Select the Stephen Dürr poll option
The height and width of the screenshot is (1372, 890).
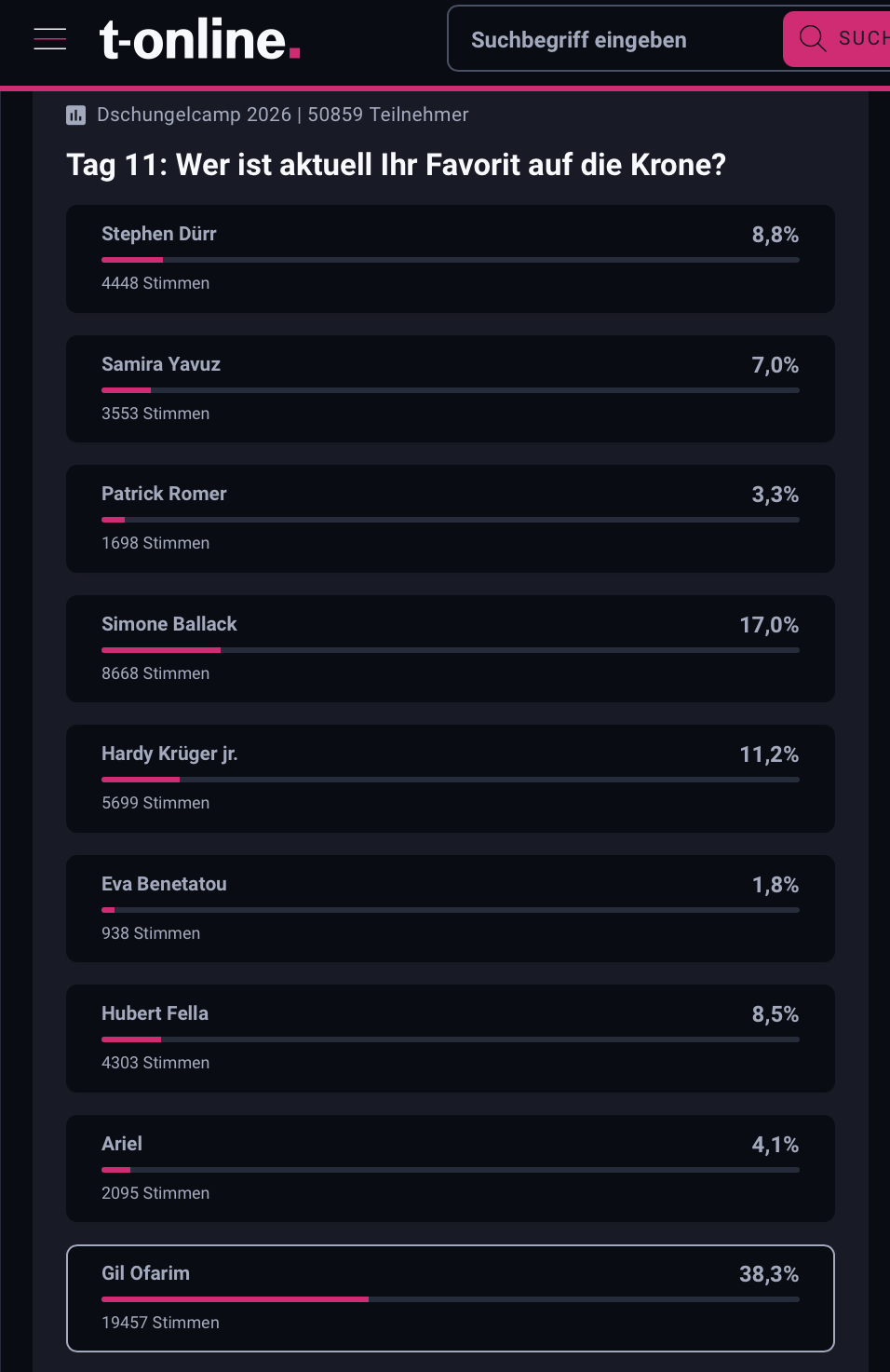tap(450, 259)
